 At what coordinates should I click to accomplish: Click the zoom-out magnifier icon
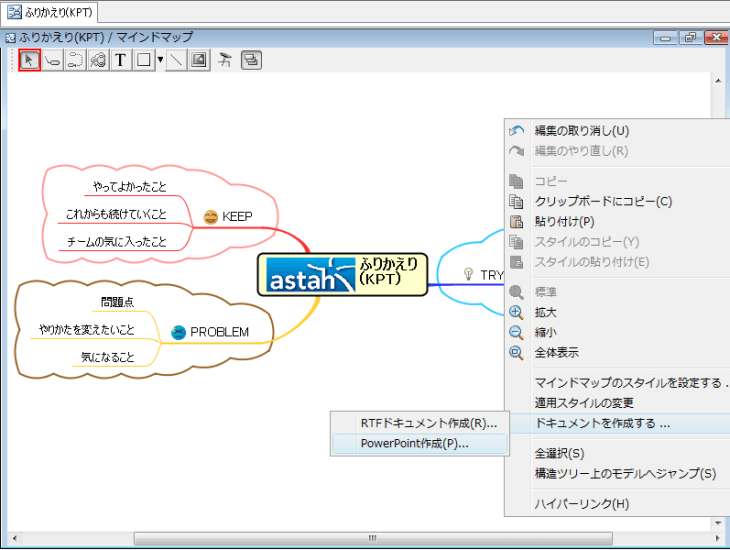(516, 333)
